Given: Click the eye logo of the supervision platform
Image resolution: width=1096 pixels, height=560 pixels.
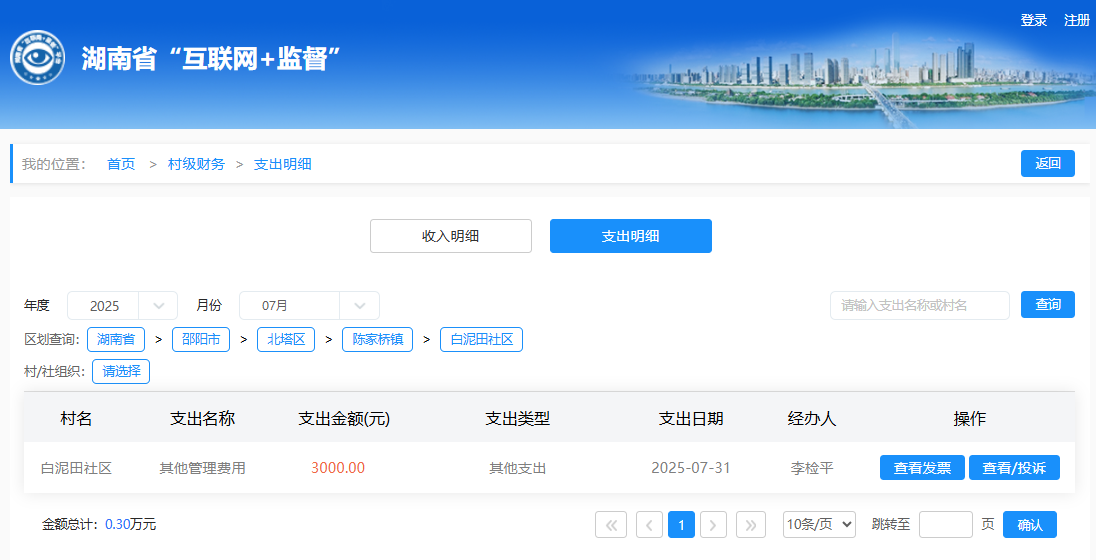Looking at the screenshot, I should pos(38,58).
